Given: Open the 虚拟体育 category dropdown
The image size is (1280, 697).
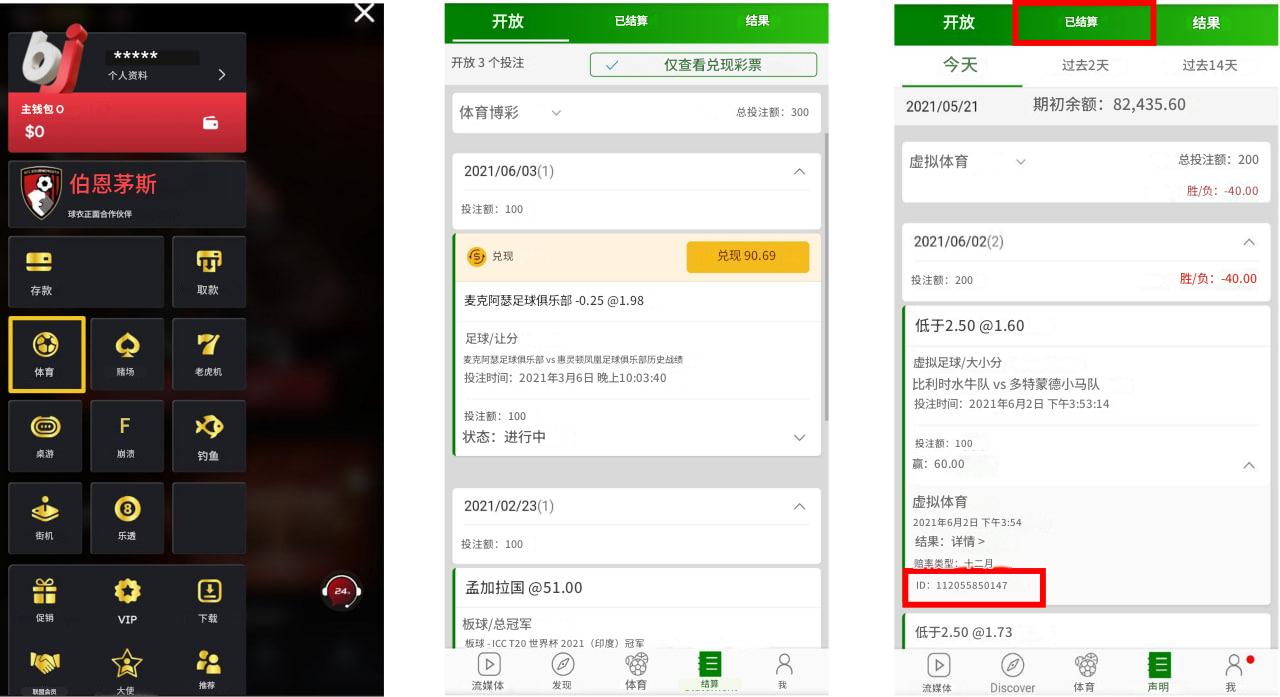Looking at the screenshot, I should point(967,161).
